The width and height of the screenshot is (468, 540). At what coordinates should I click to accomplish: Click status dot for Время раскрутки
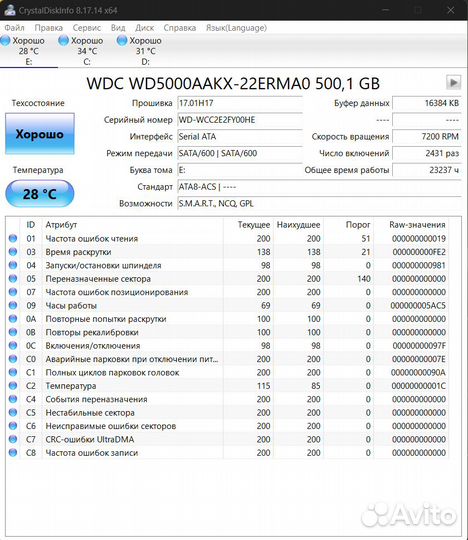[13, 252]
